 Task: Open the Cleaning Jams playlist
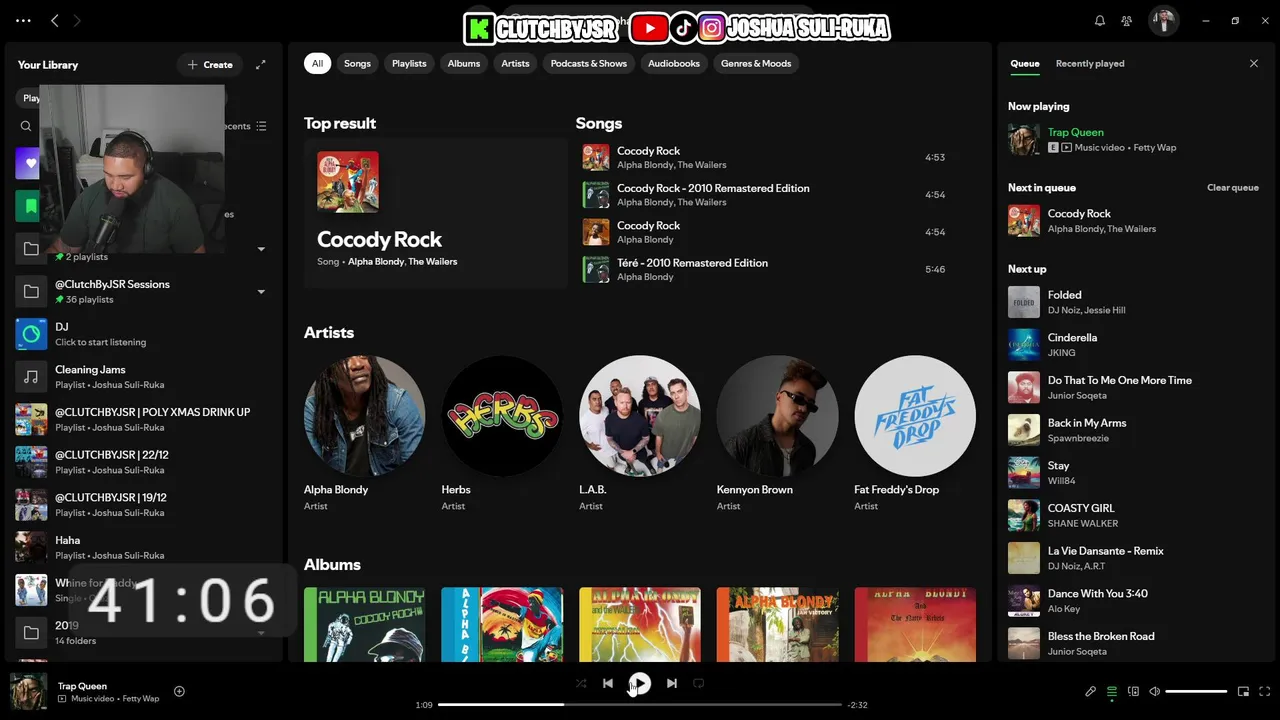144,377
